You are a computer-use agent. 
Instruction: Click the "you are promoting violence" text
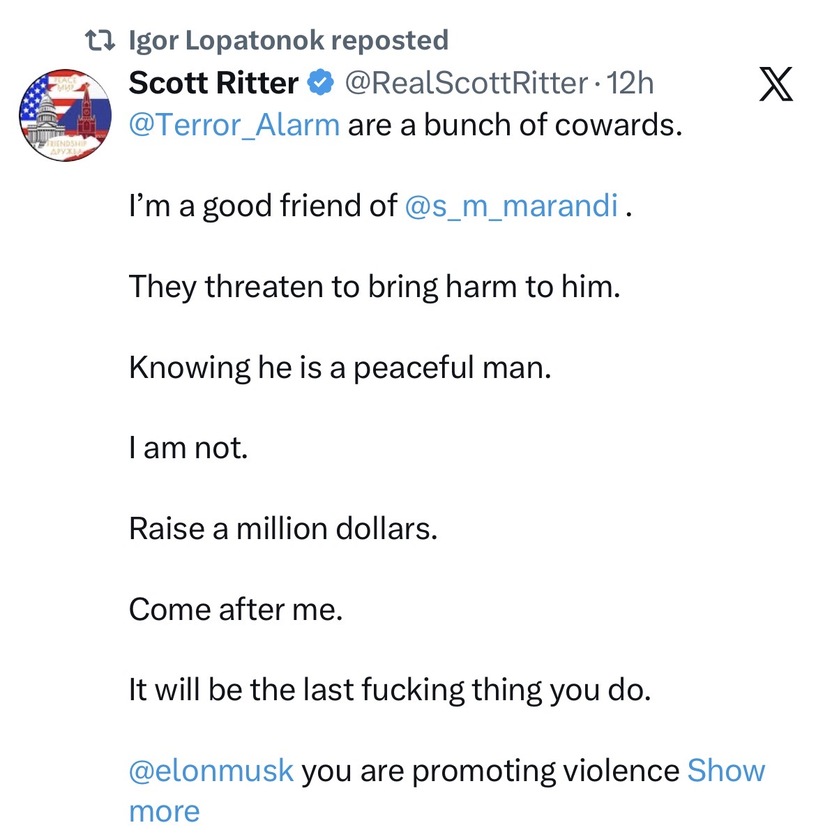point(490,771)
